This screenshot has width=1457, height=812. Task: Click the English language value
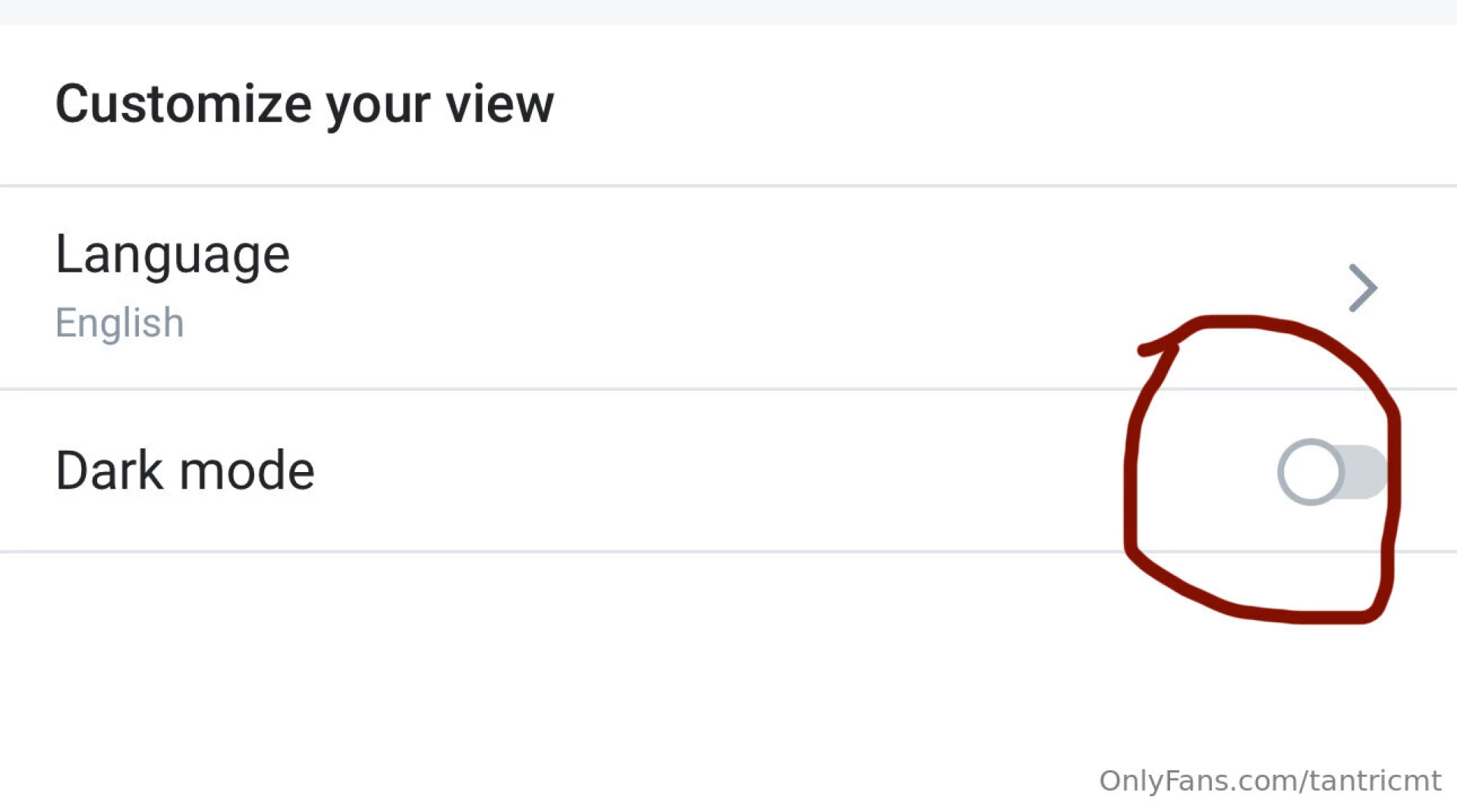point(120,323)
